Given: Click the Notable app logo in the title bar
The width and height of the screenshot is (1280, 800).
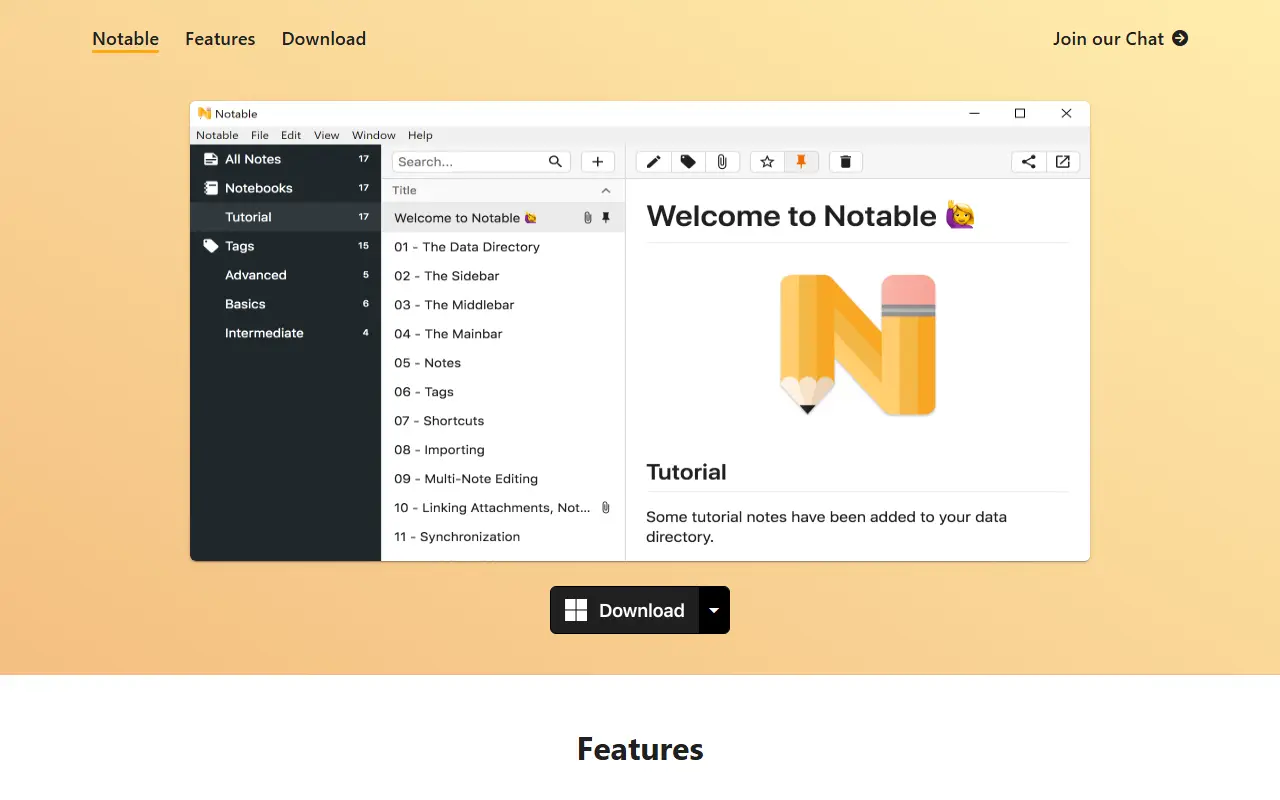Looking at the screenshot, I should point(204,114).
